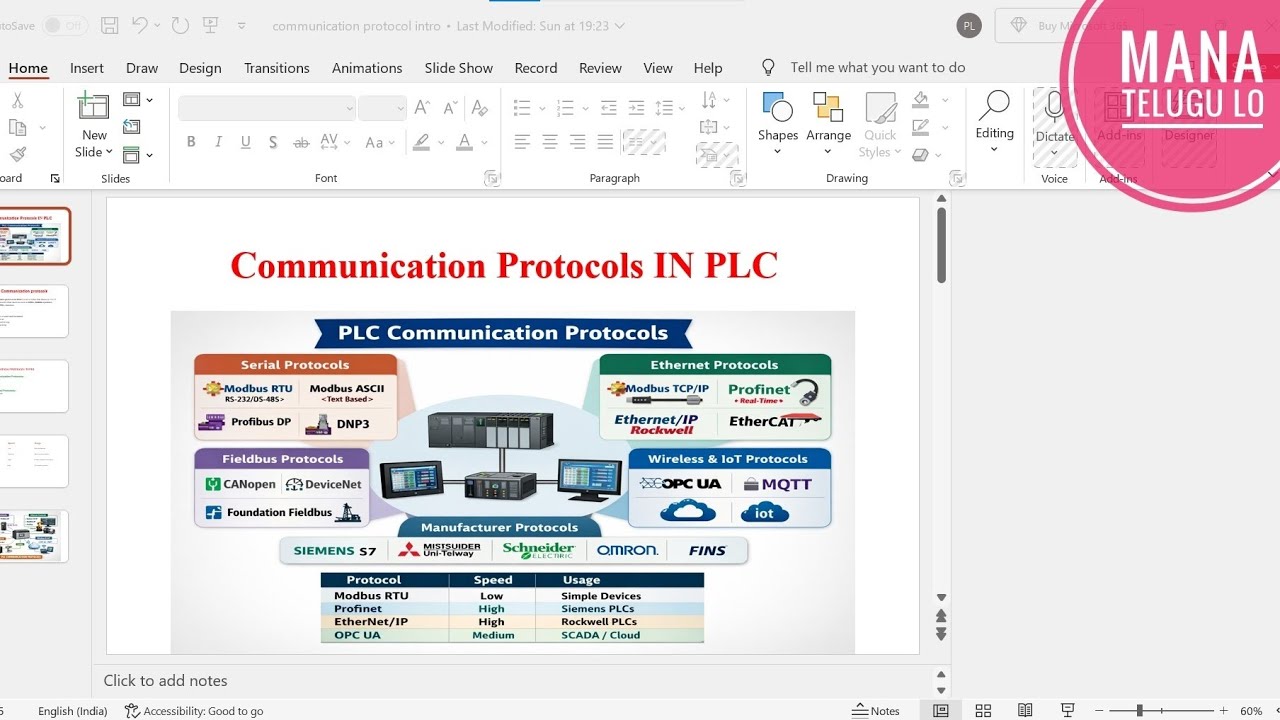Click Start From Beginning presentation icon
The height and width of the screenshot is (720, 1280).
click(211, 25)
